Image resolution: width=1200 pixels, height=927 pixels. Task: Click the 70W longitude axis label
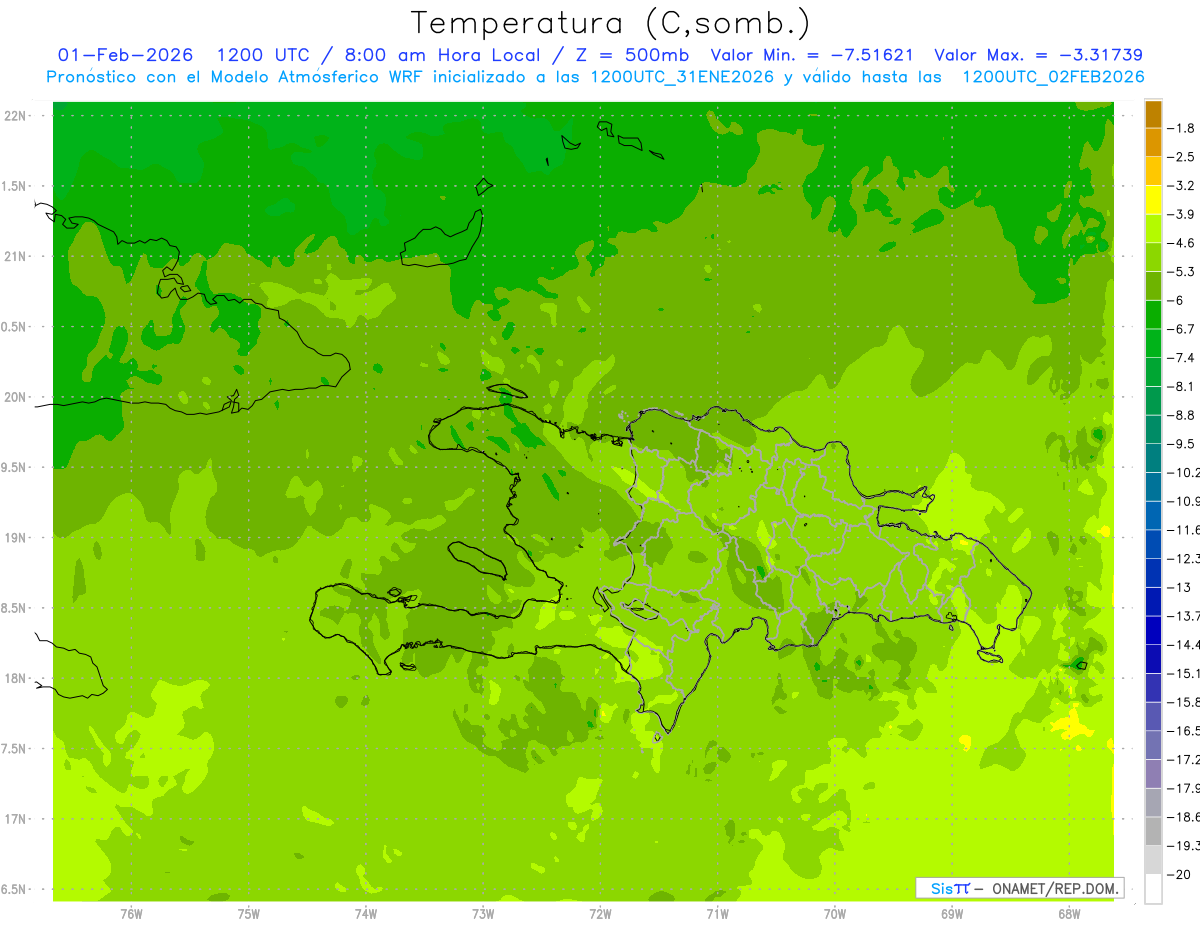coord(834,914)
